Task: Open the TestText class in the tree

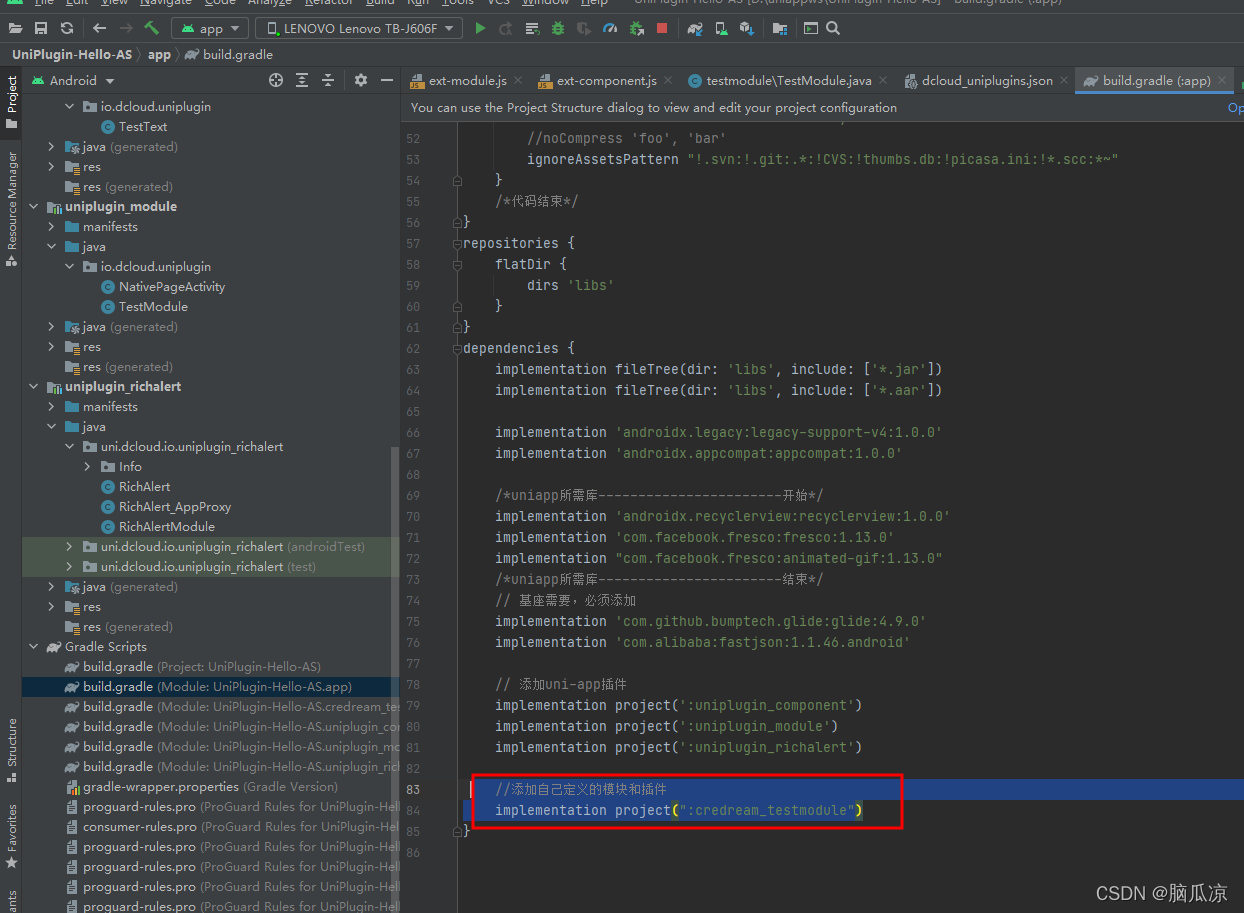Action: click(143, 127)
